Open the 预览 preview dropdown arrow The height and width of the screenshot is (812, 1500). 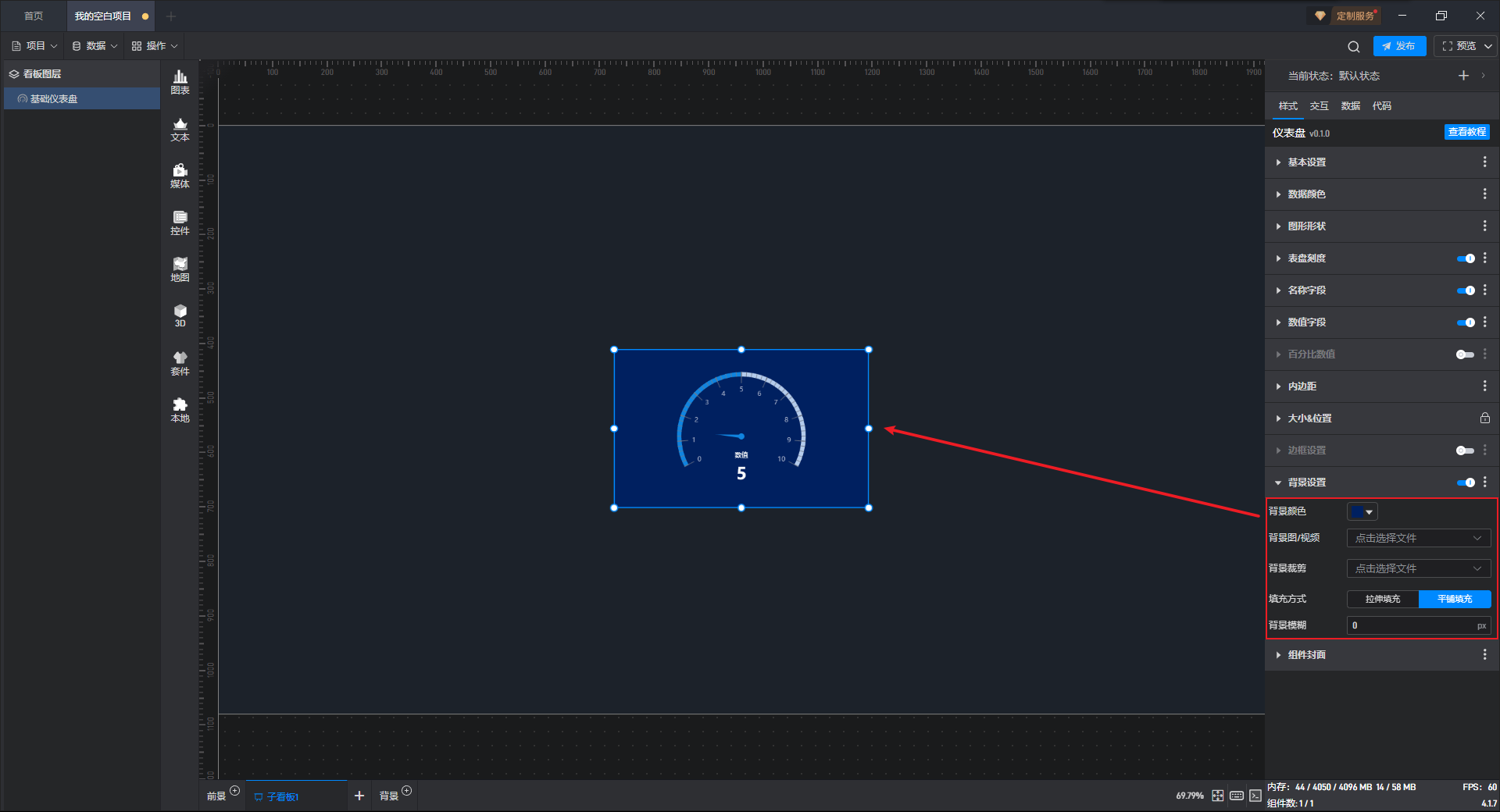coord(1488,46)
